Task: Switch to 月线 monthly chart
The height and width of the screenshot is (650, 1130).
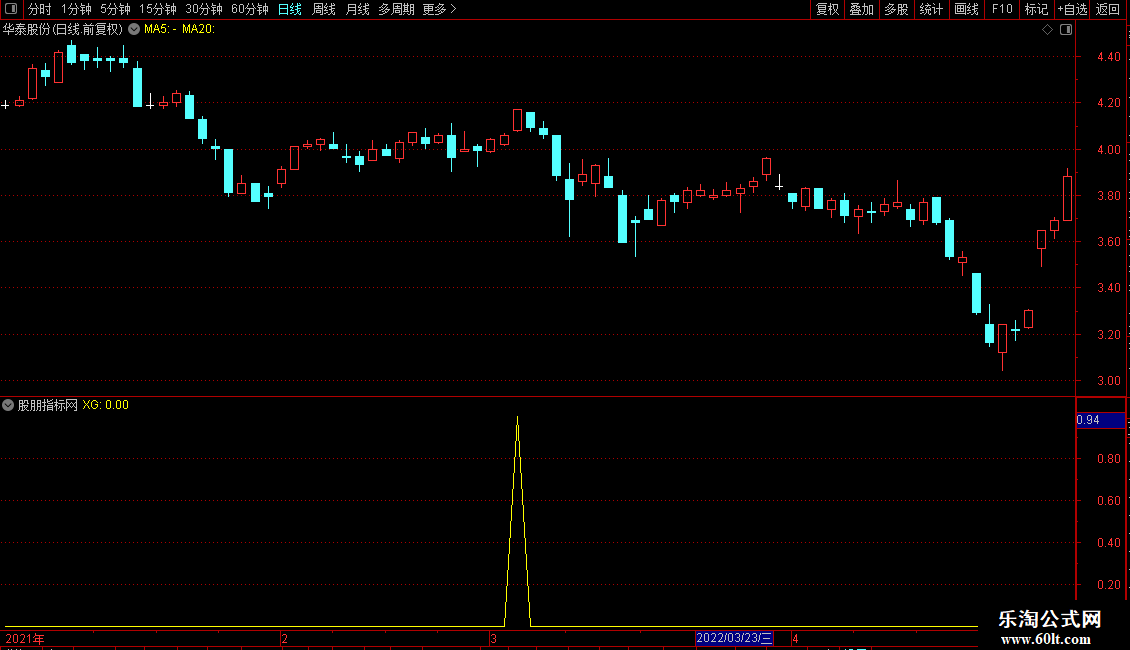Action: click(x=357, y=9)
